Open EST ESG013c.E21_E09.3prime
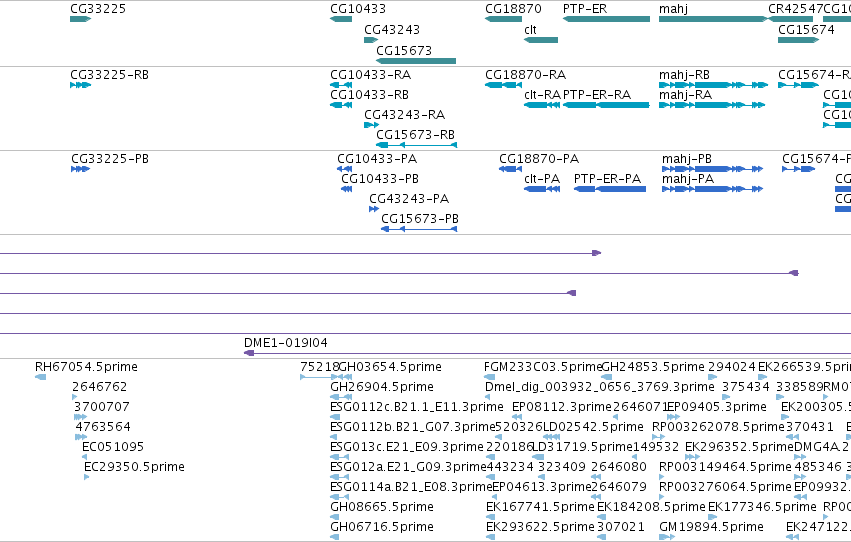This screenshot has width=851, height=542. click(407, 447)
